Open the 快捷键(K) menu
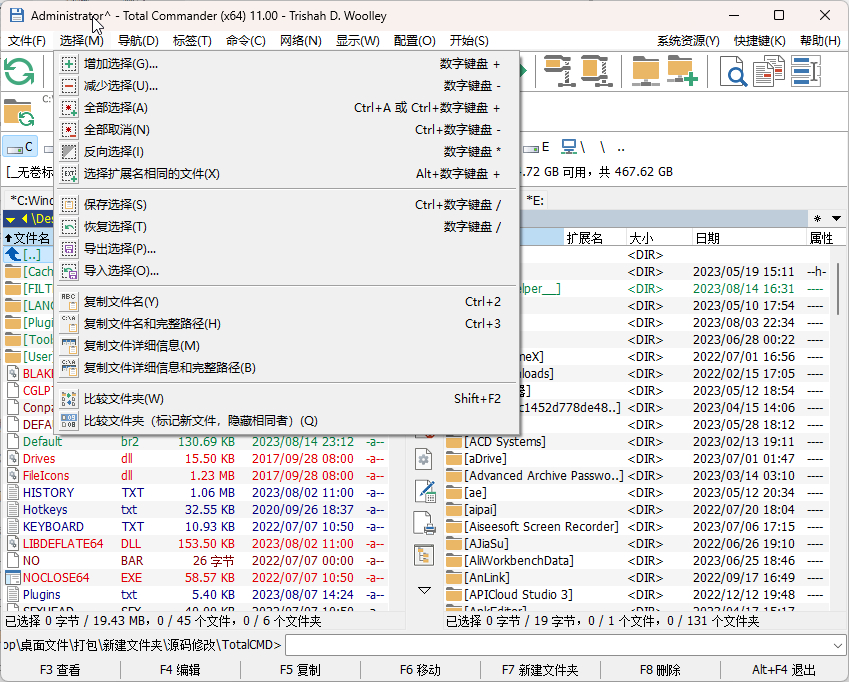The width and height of the screenshot is (849, 682). 760,41
